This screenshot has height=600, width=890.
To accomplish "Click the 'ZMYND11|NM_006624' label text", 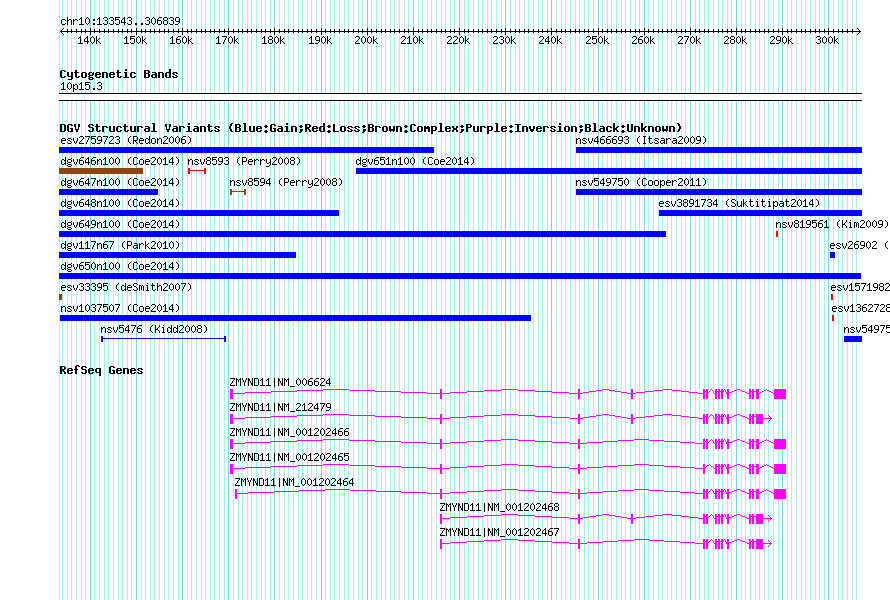I will pos(280,382).
